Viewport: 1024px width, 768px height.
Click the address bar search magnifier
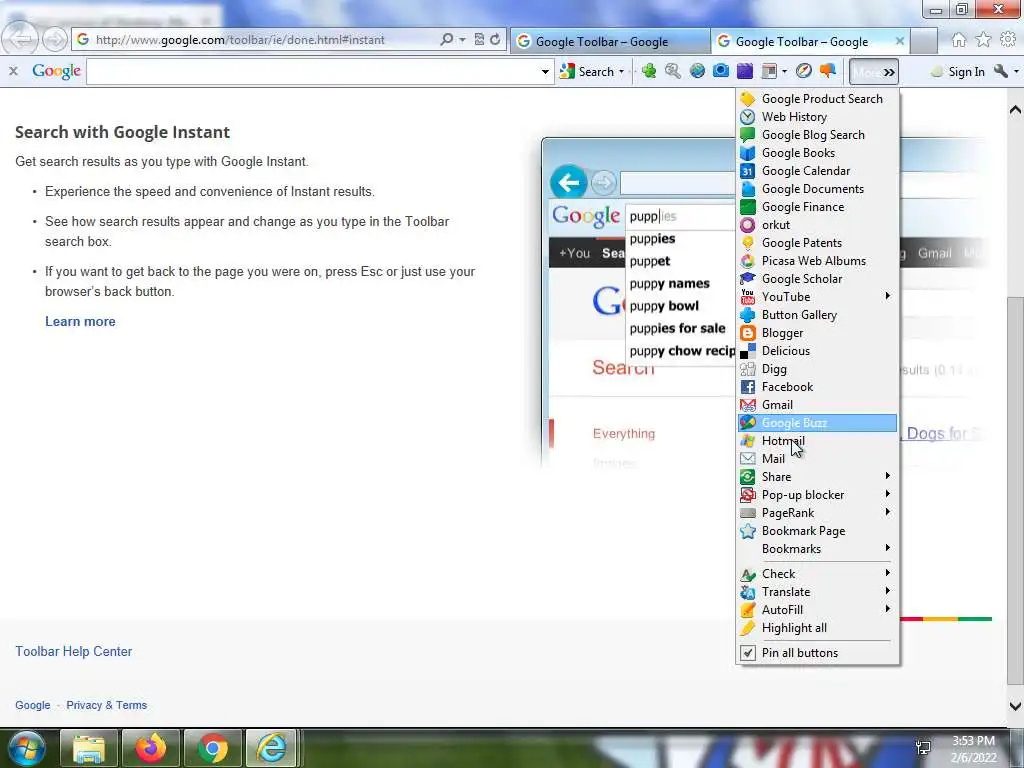point(447,40)
